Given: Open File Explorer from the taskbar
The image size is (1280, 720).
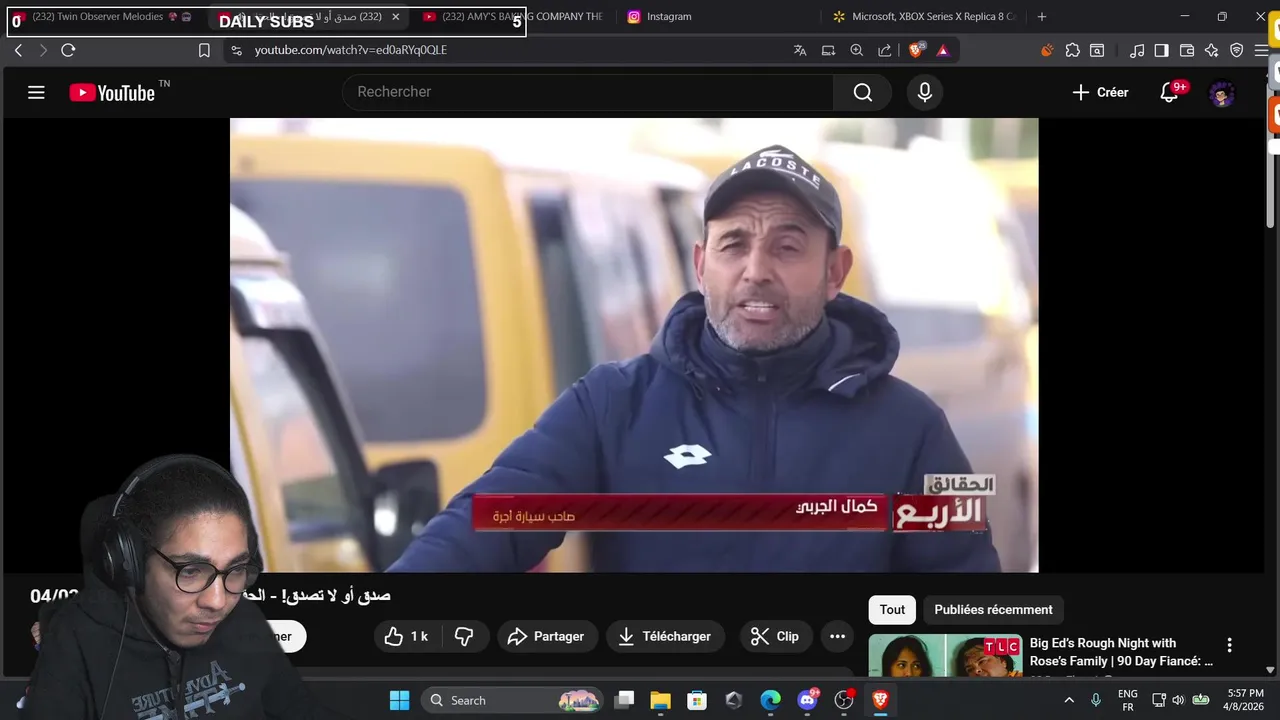Looking at the screenshot, I should coord(660,700).
